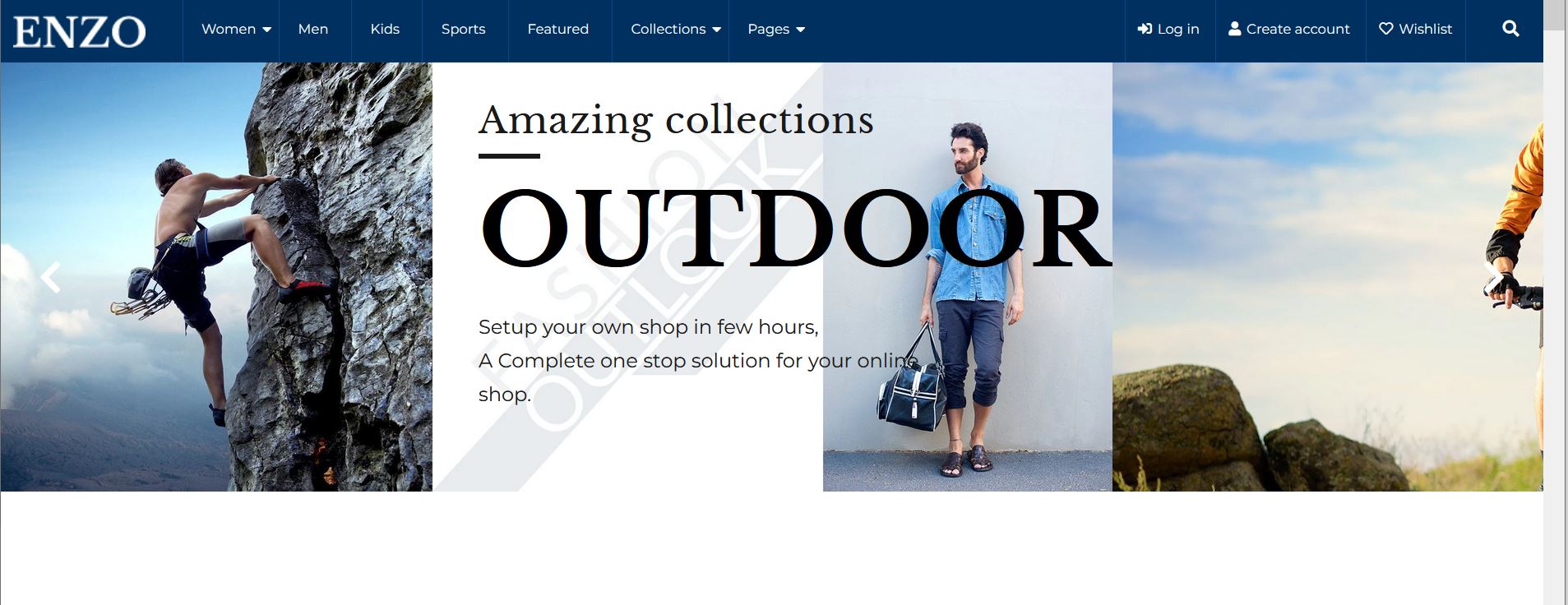Click the Wishlist heart icon
The image size is (1568, 605).
1385,29
